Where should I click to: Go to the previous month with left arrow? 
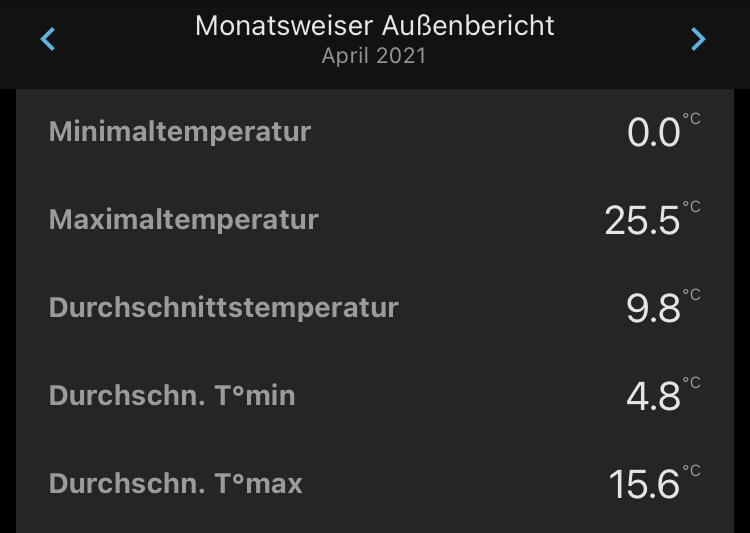pyautogui.click(x=47, y=40)
